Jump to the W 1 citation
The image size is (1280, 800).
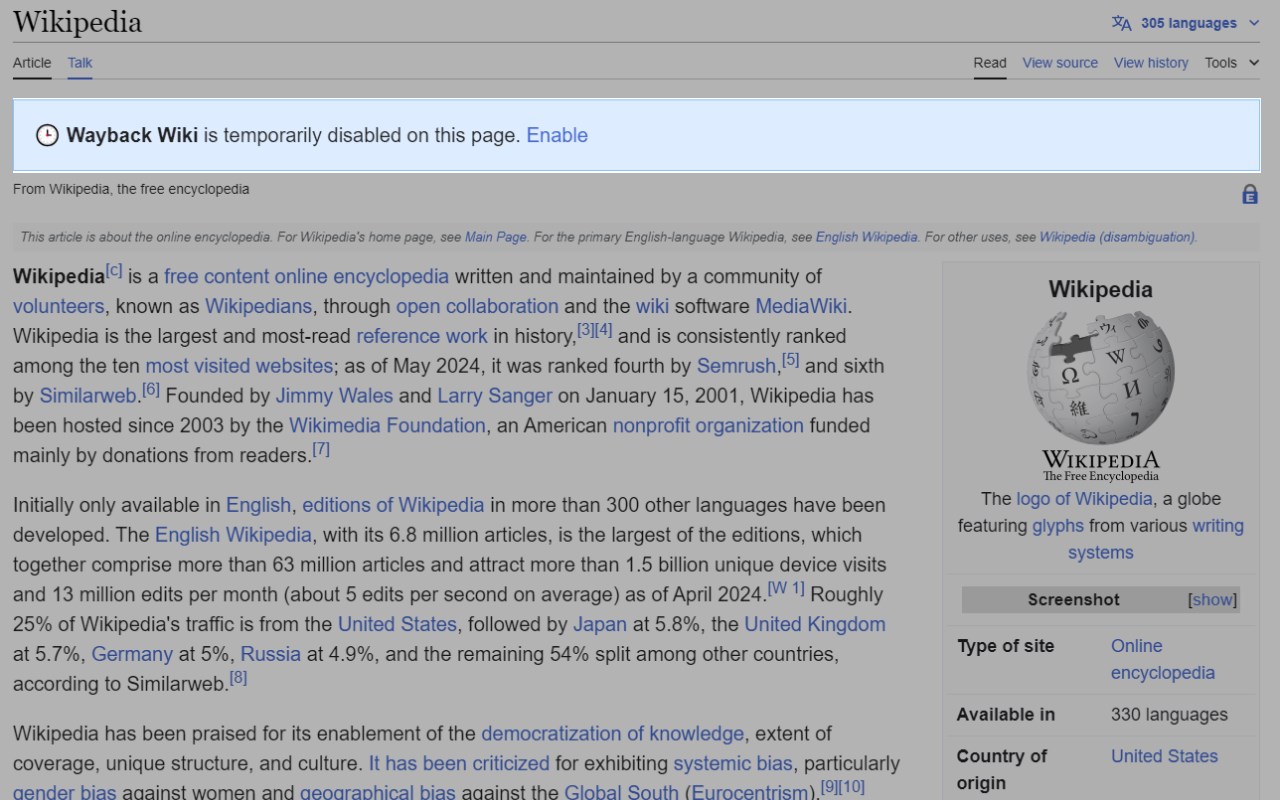click(786, 589)
